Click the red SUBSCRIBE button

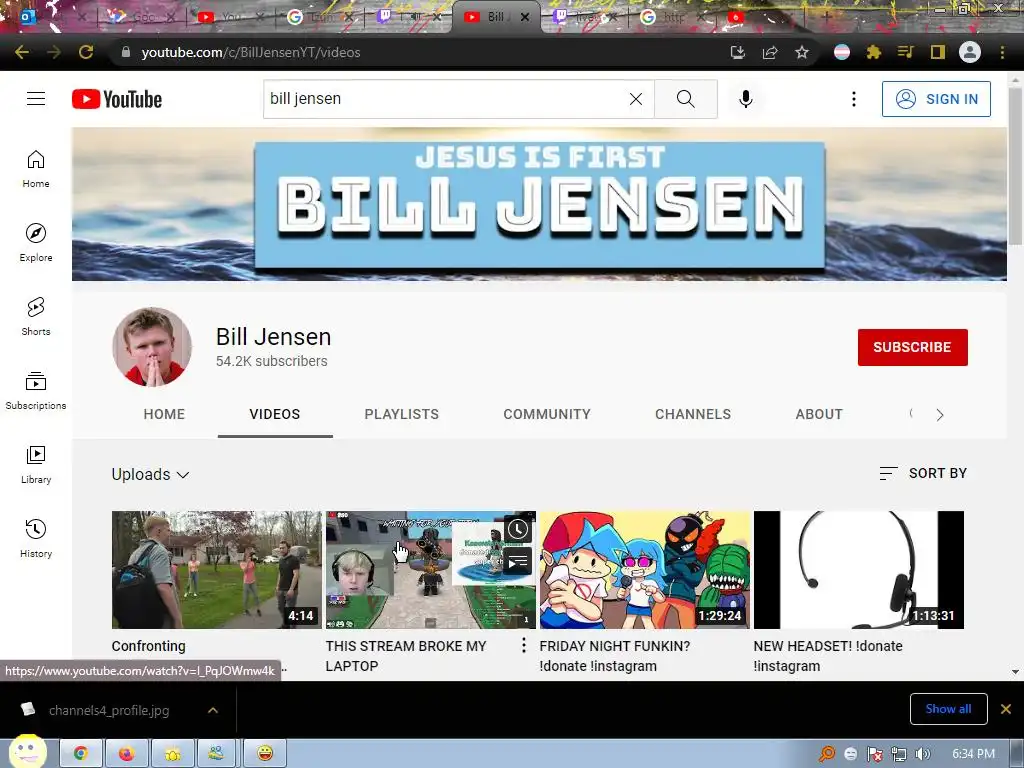[912, 347]
